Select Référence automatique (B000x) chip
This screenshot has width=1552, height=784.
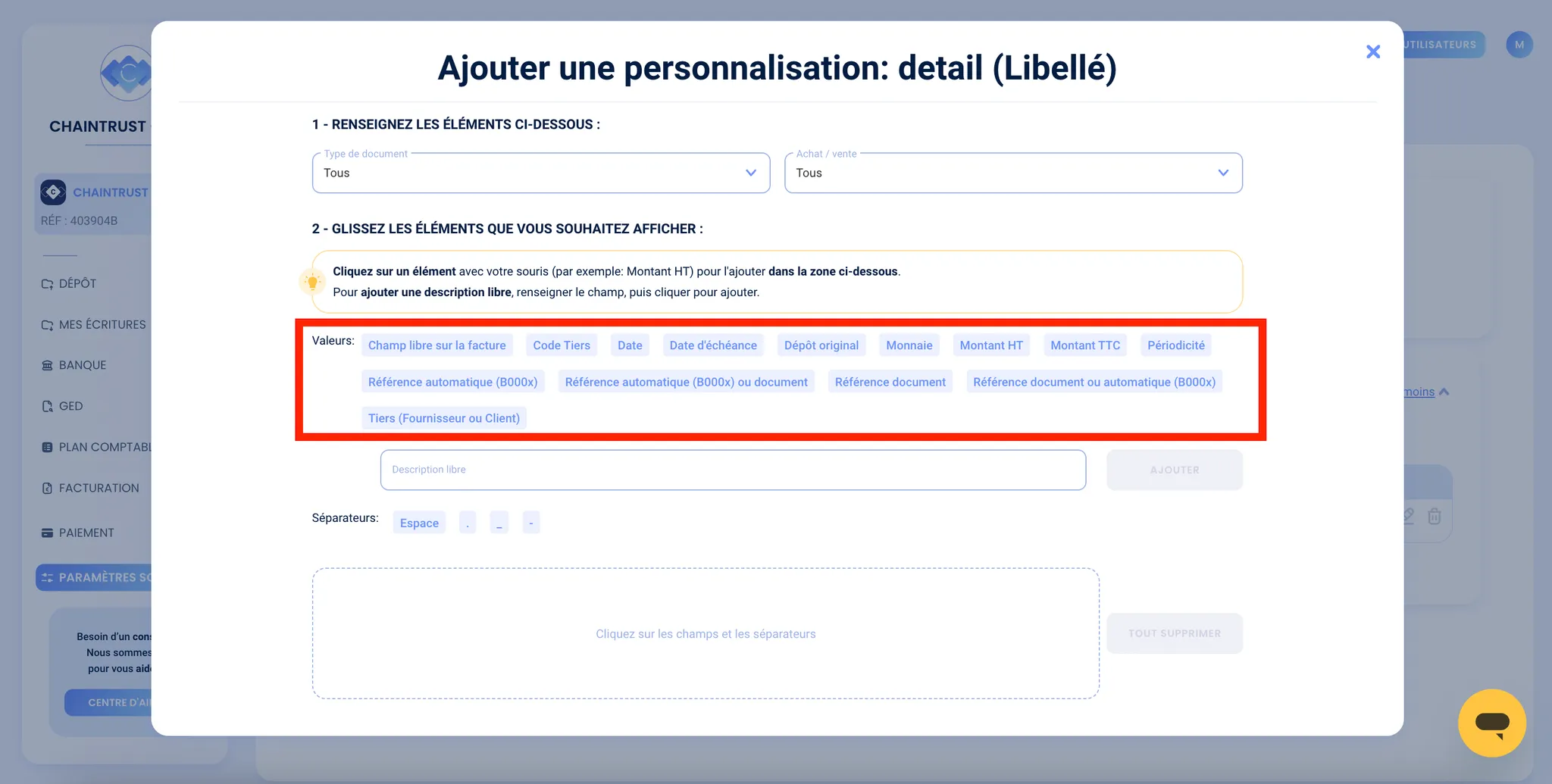click(453, 382)
